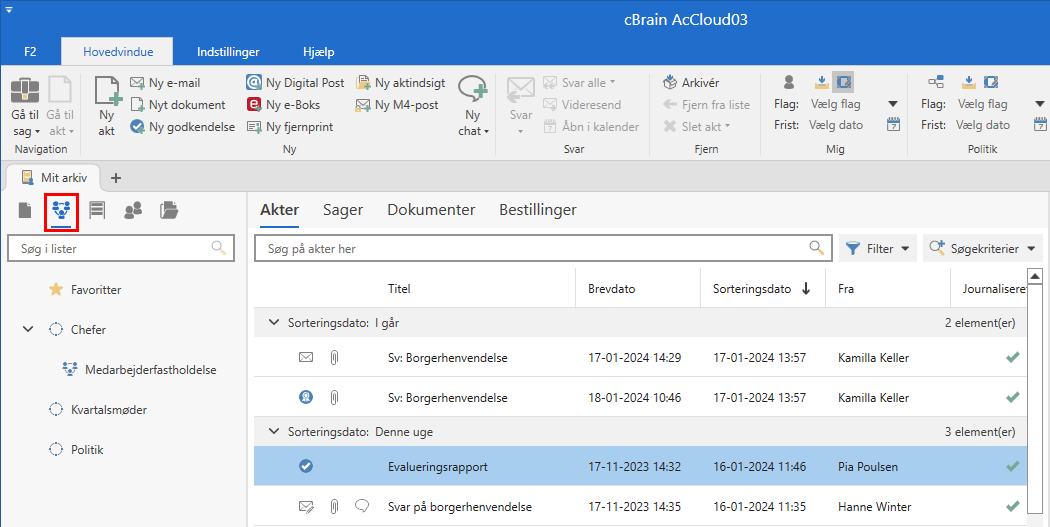Sort by the Brevdato column header
Viewport: 1050px width, 527px height.
pos(611,289)
